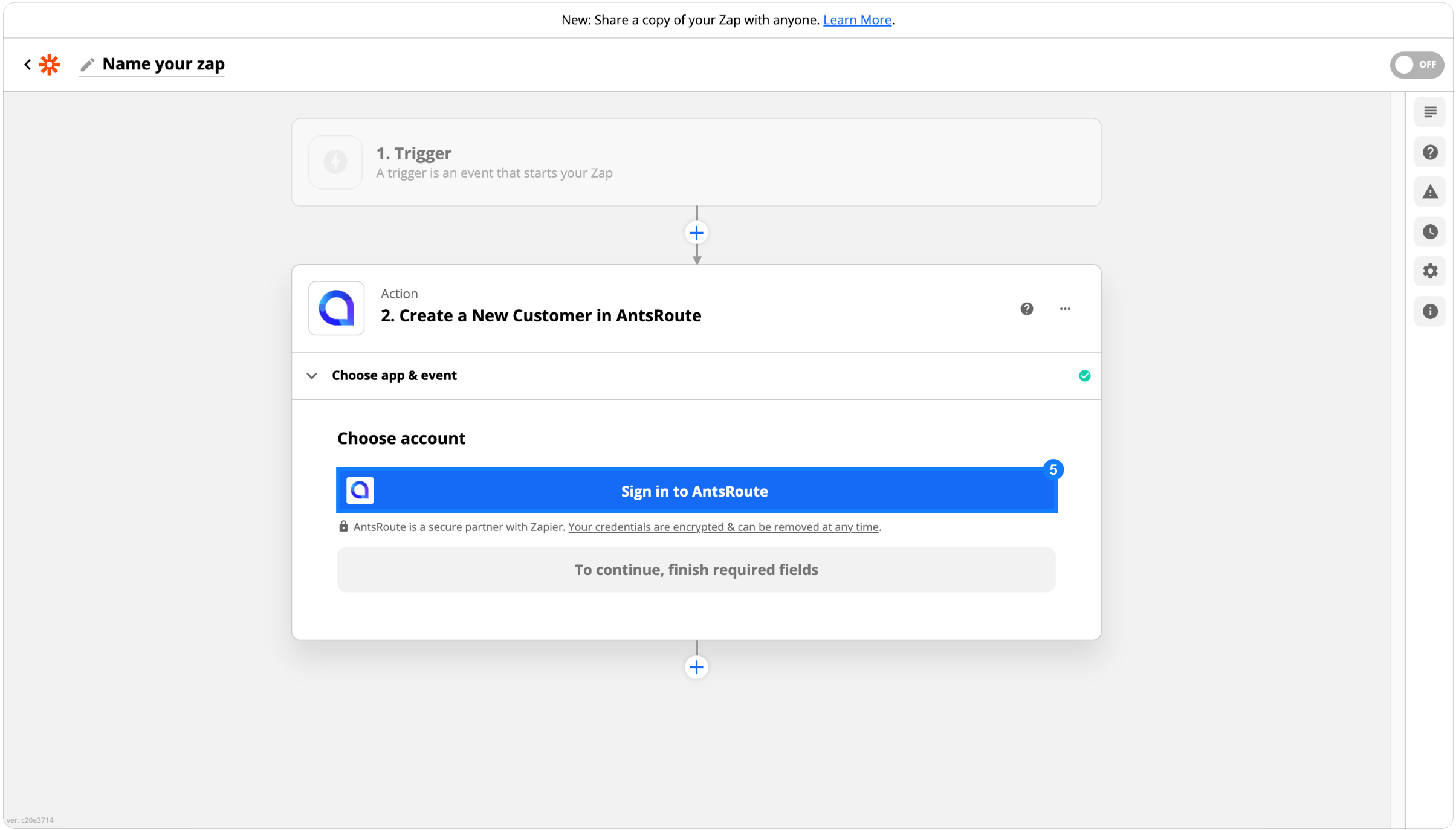Click the 'Choose account' heading
Image resolution: width=1456 pixels, height=830 pixels.
(x=401, y=439)
